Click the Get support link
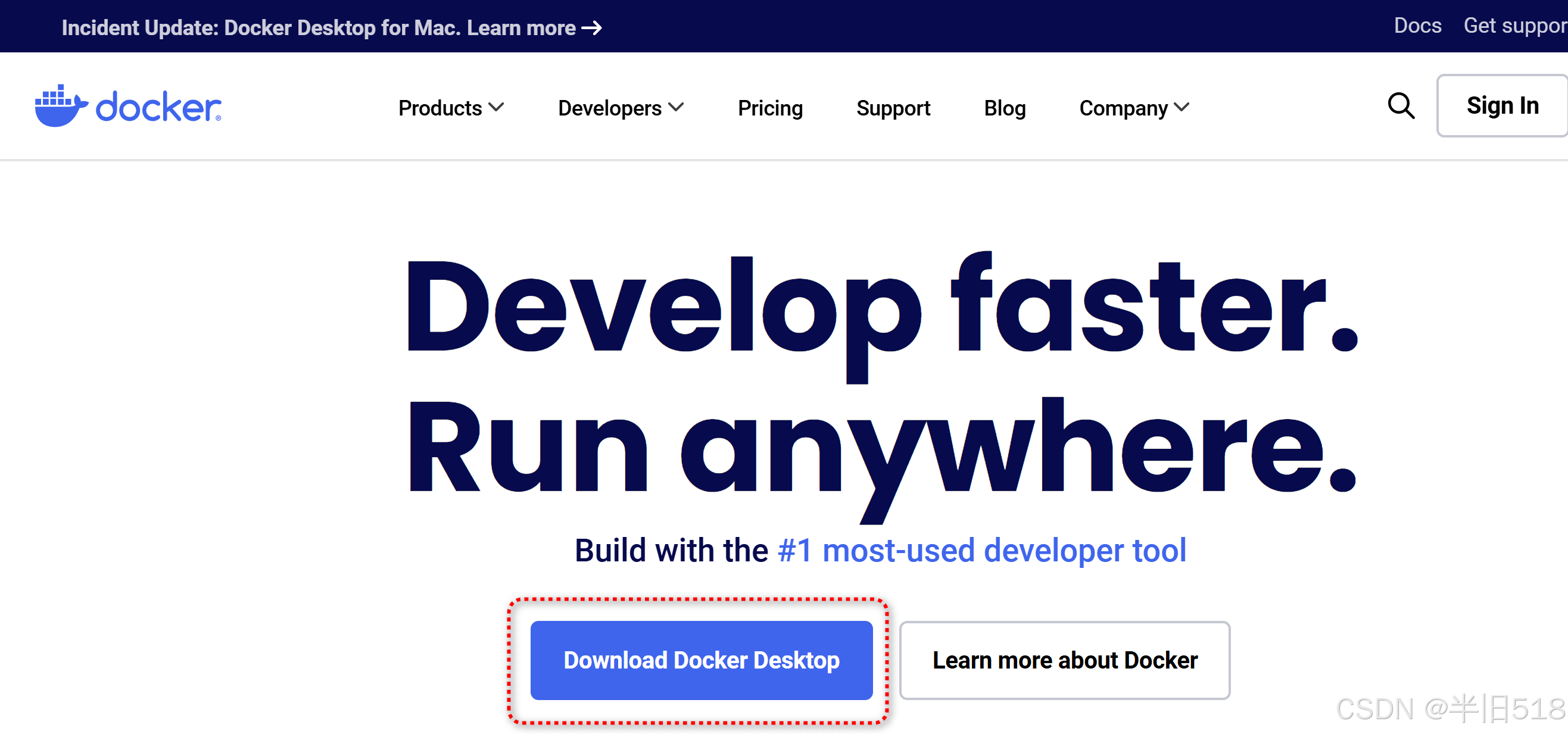The height and width of the screenshot is (734, 1568). tap(1515, 26)
